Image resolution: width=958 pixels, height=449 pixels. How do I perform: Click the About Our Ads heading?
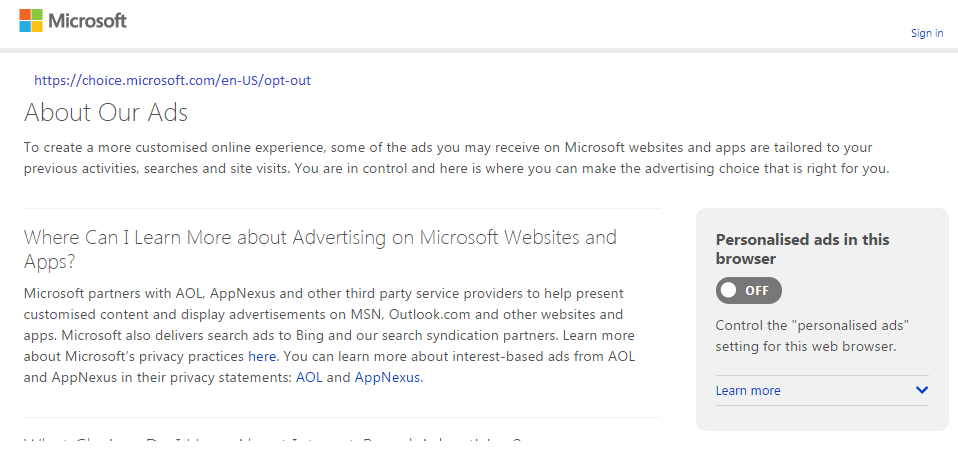106,112
